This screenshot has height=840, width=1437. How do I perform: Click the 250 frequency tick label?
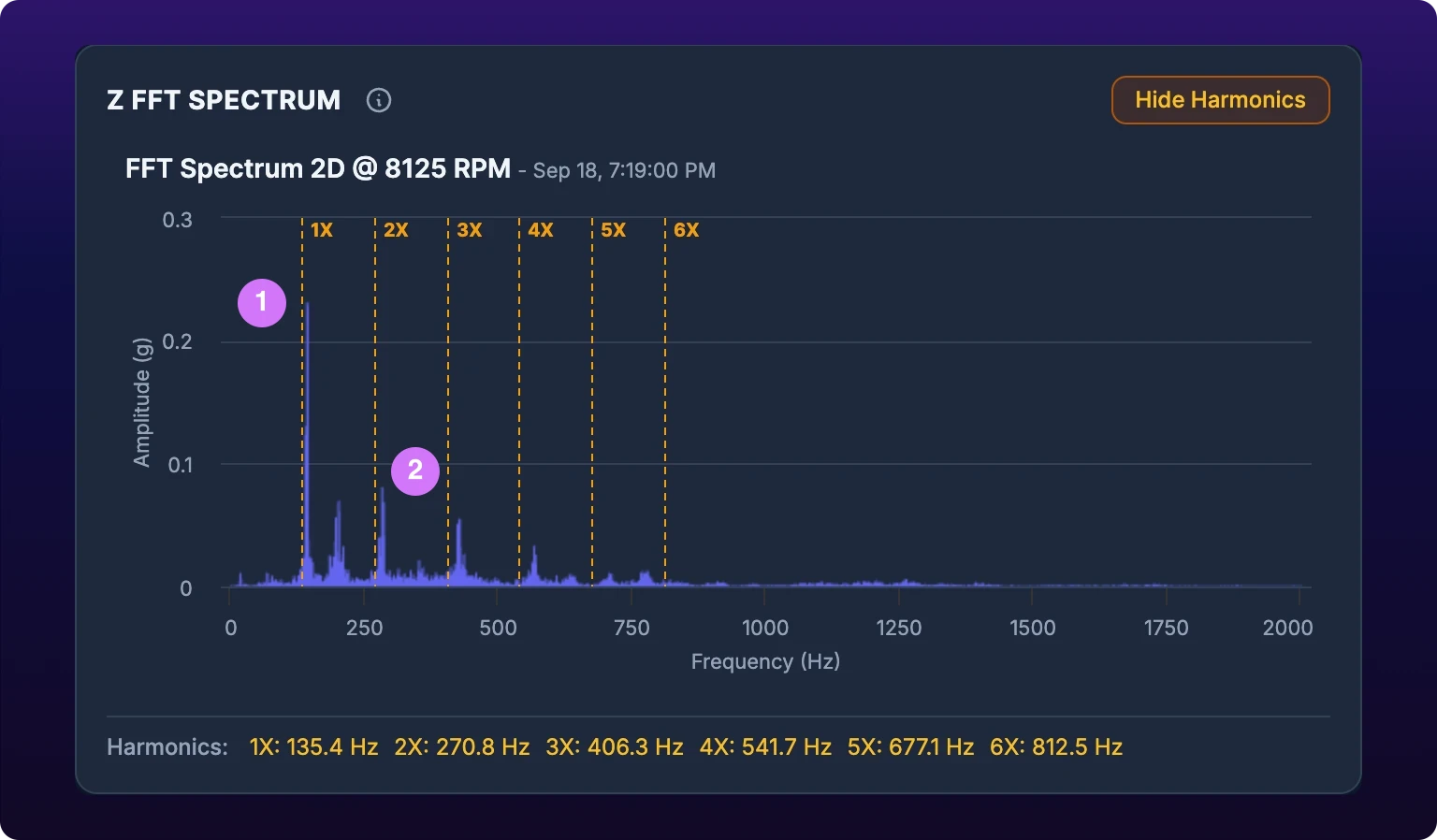(365, 628)
